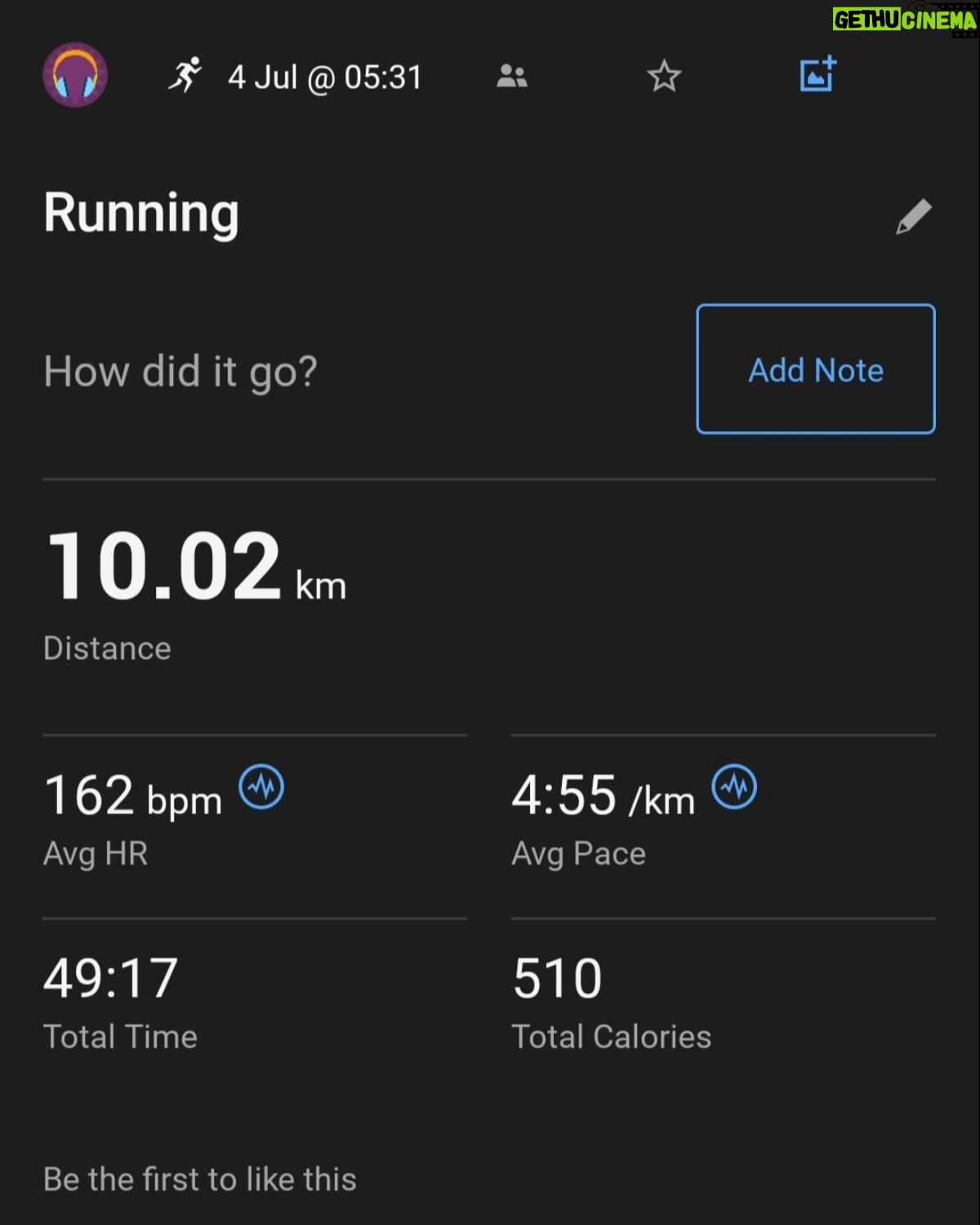980x1225 pixels.
Task: Tap the running figure activity icon
Action: [x=185, y=75]
